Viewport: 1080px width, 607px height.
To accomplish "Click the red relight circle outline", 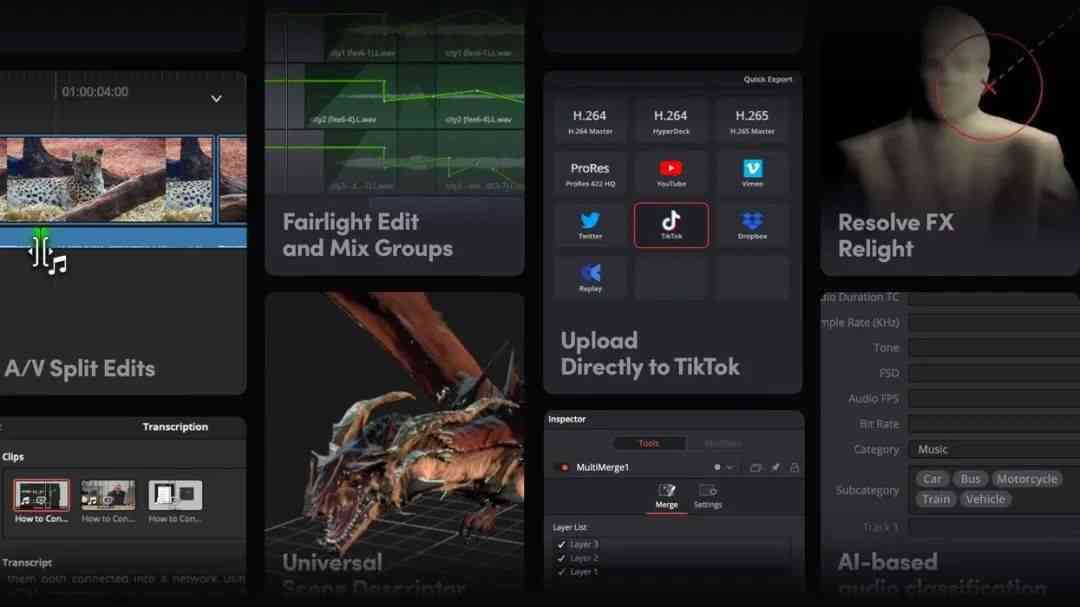I will (x=990, y=88).
